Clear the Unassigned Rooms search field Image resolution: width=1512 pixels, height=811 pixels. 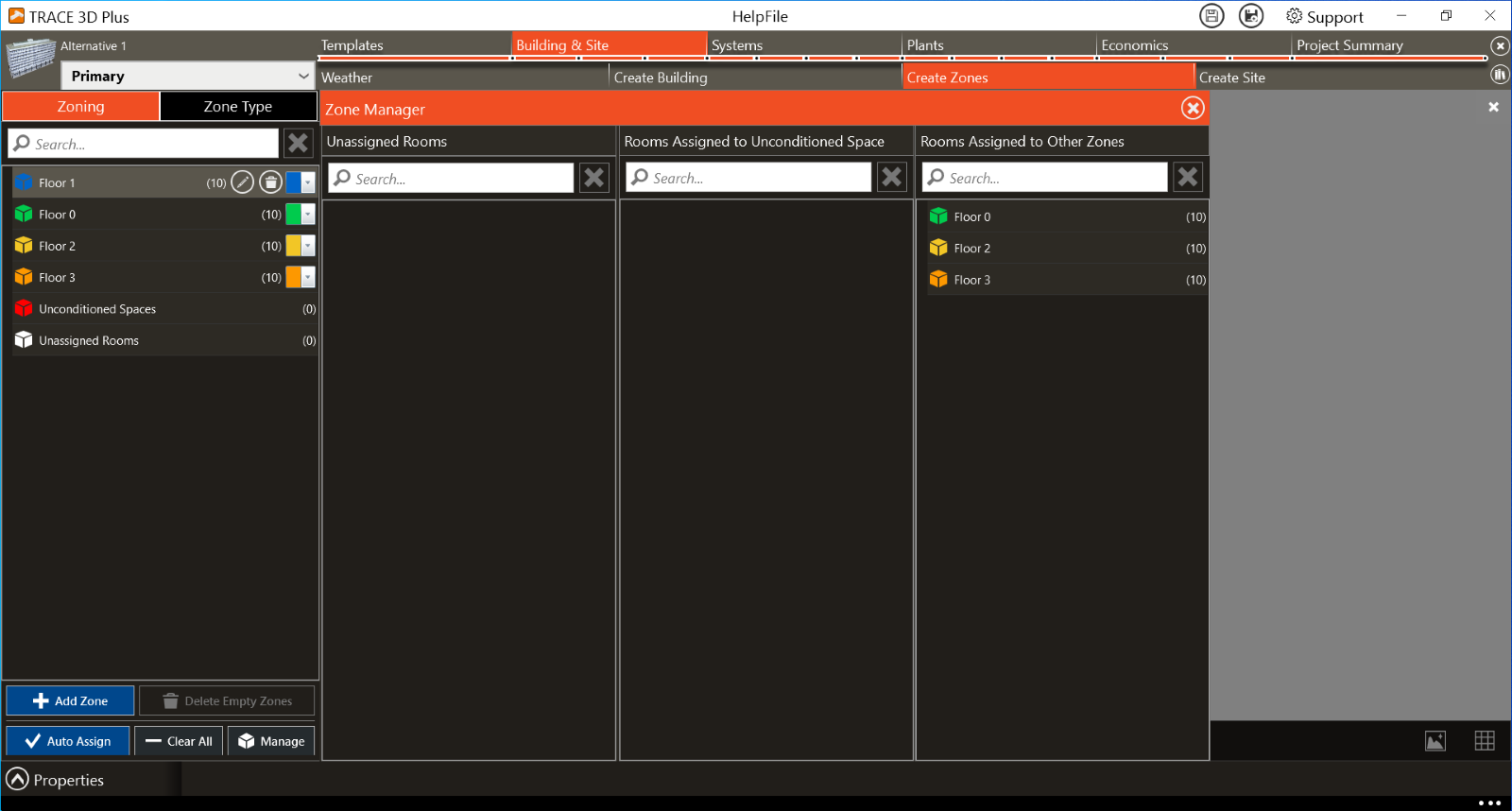pos(594,178)
